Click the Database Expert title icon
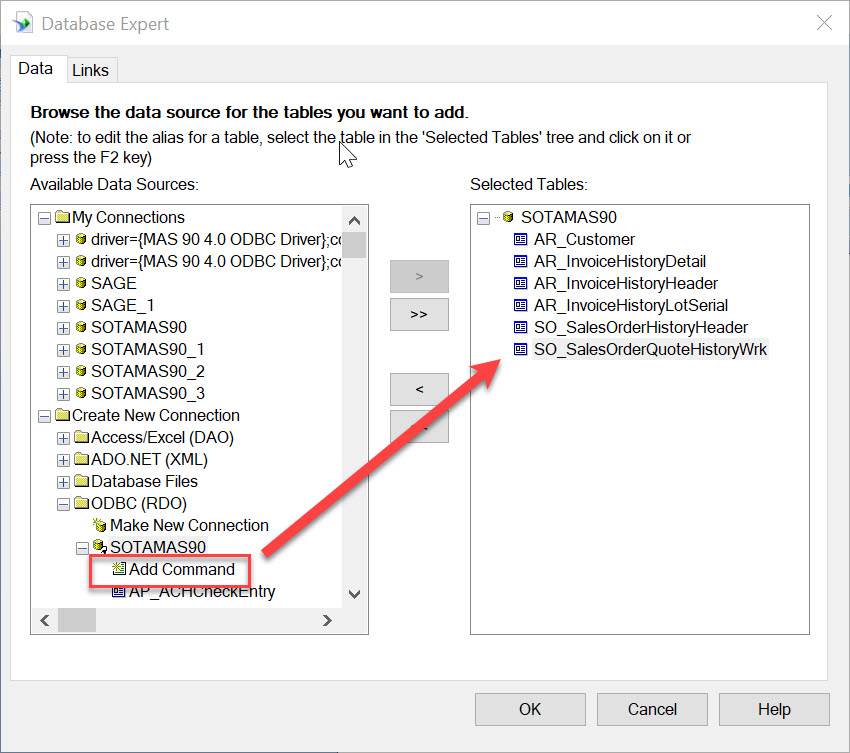The height and width of the screenshot is (753, 850). tap(22, 24)
